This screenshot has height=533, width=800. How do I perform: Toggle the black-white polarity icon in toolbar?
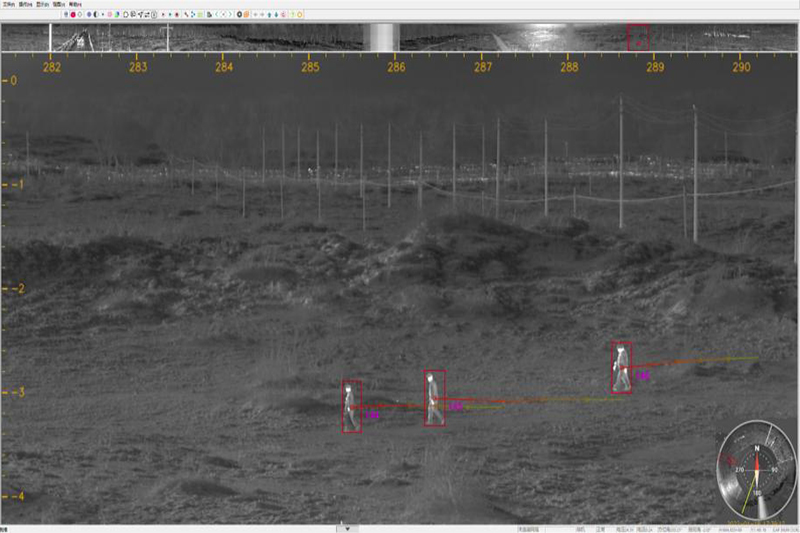[95, 15]
